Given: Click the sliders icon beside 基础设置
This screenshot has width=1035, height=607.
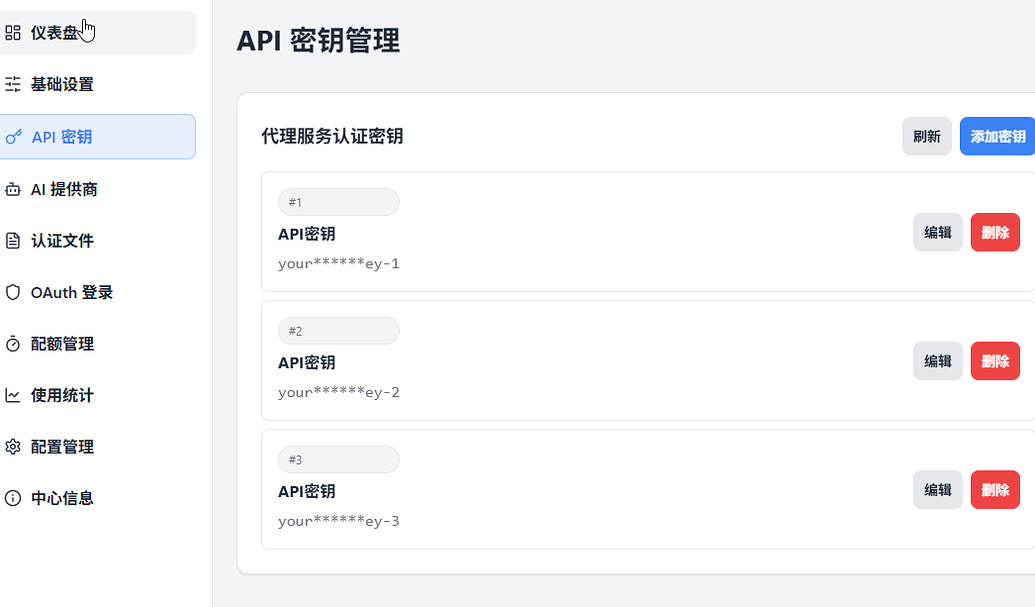Looking at the screenshot, I should [13, 84].
